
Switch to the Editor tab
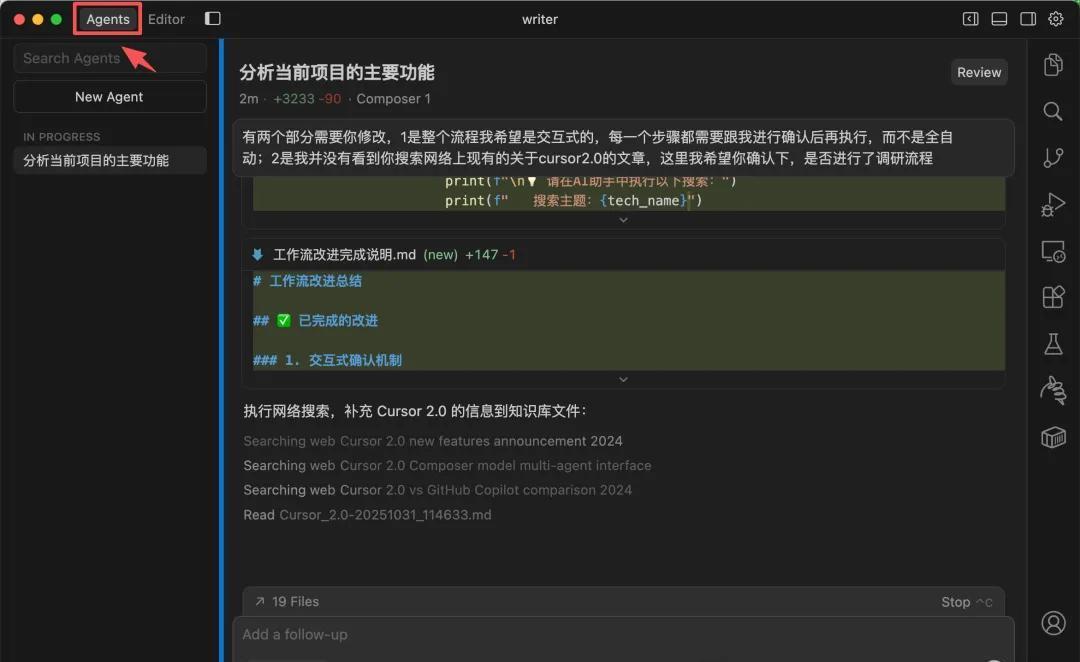[x=166, y=19]
